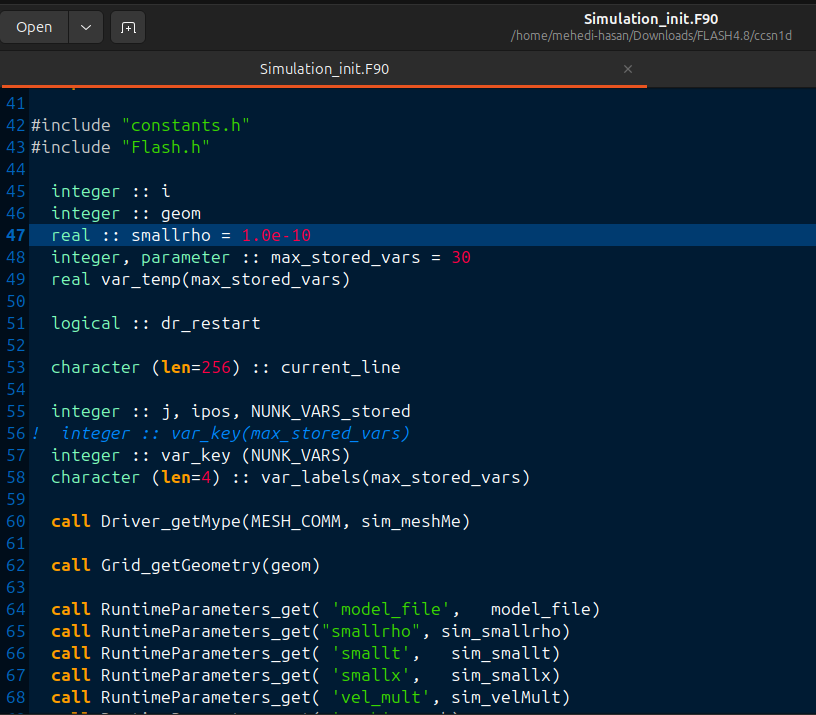Click sim_smallrho on line 65

[x=501, y=631]
